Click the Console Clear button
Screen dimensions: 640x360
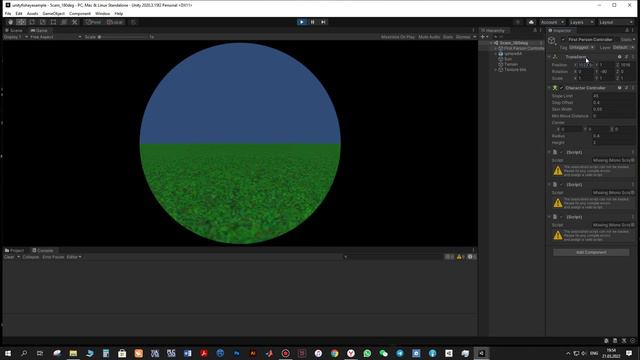point(9,257)
